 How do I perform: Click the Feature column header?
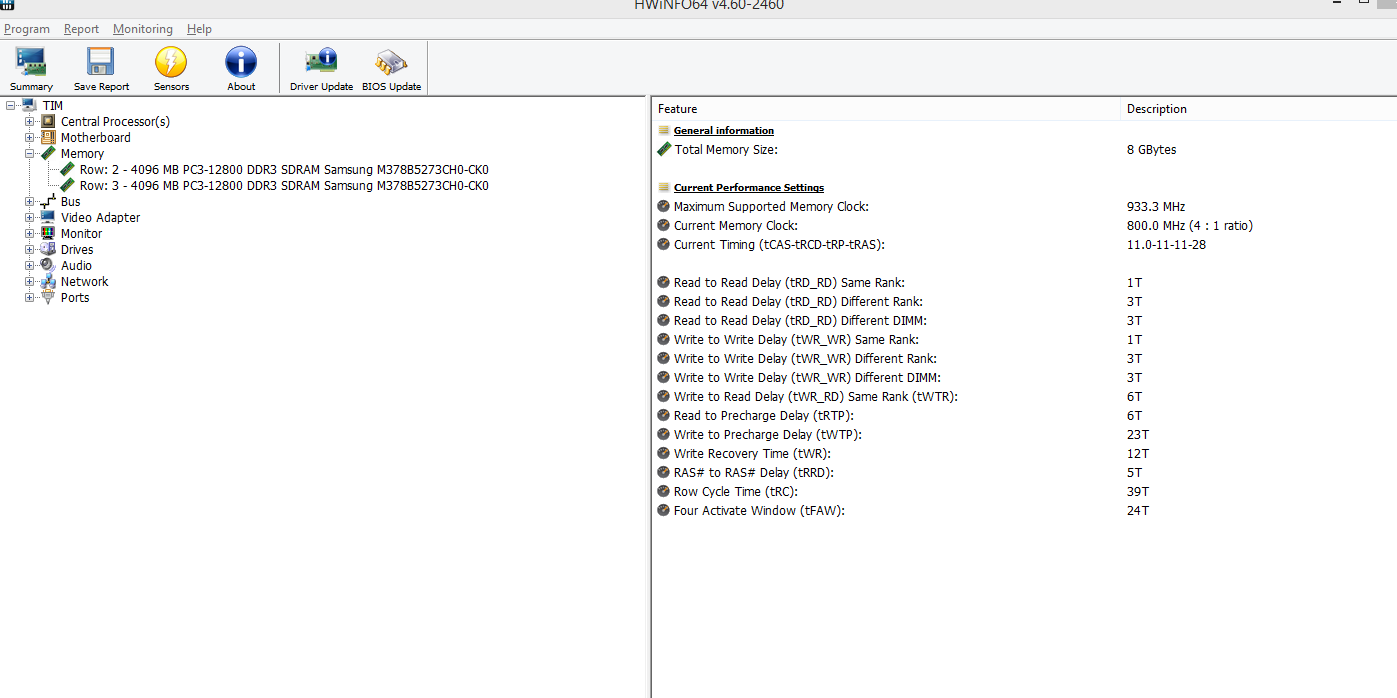click(886, 108)
